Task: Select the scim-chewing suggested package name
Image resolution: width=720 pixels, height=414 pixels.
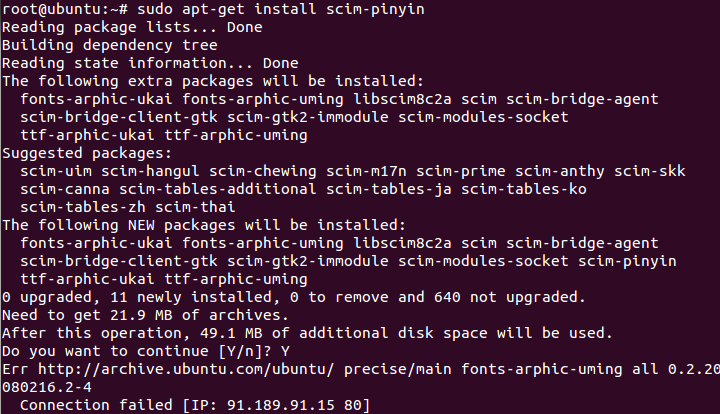Action: pyautogui.click(x=263, y=172)
